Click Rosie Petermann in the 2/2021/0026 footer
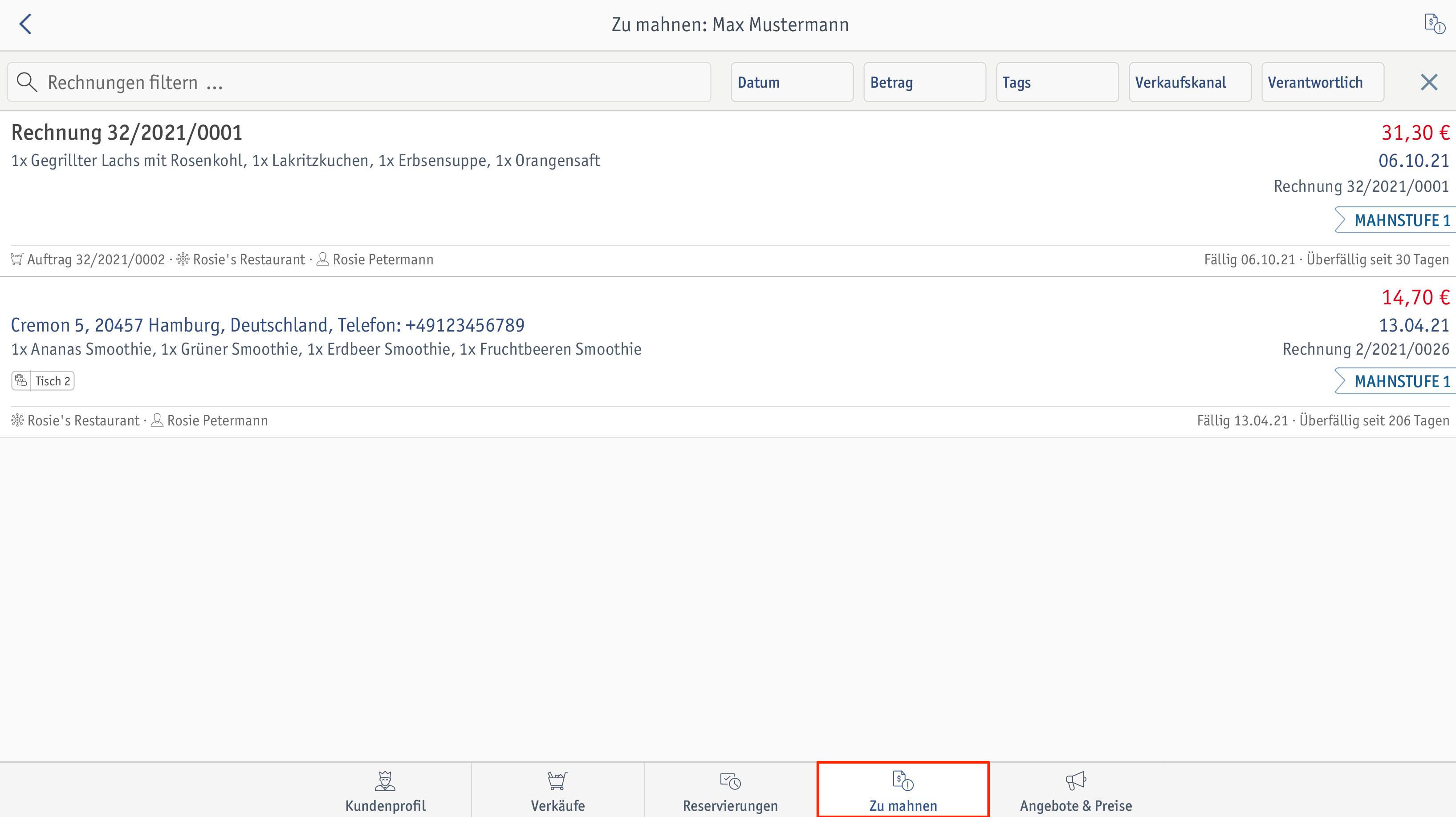Viewport: 1456px width, 817px height. click(217, 421)
